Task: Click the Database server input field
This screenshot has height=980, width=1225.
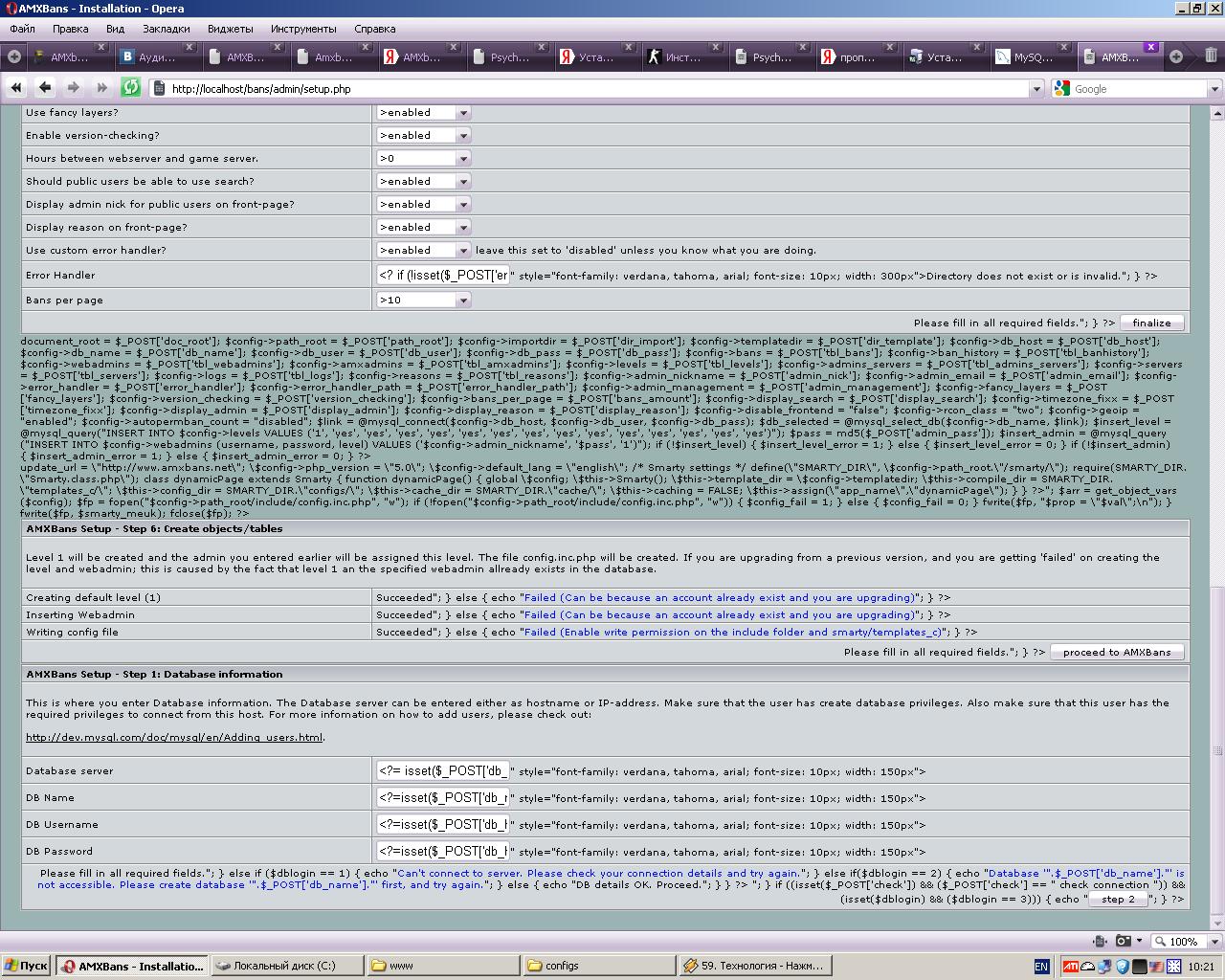Action: 443,770
